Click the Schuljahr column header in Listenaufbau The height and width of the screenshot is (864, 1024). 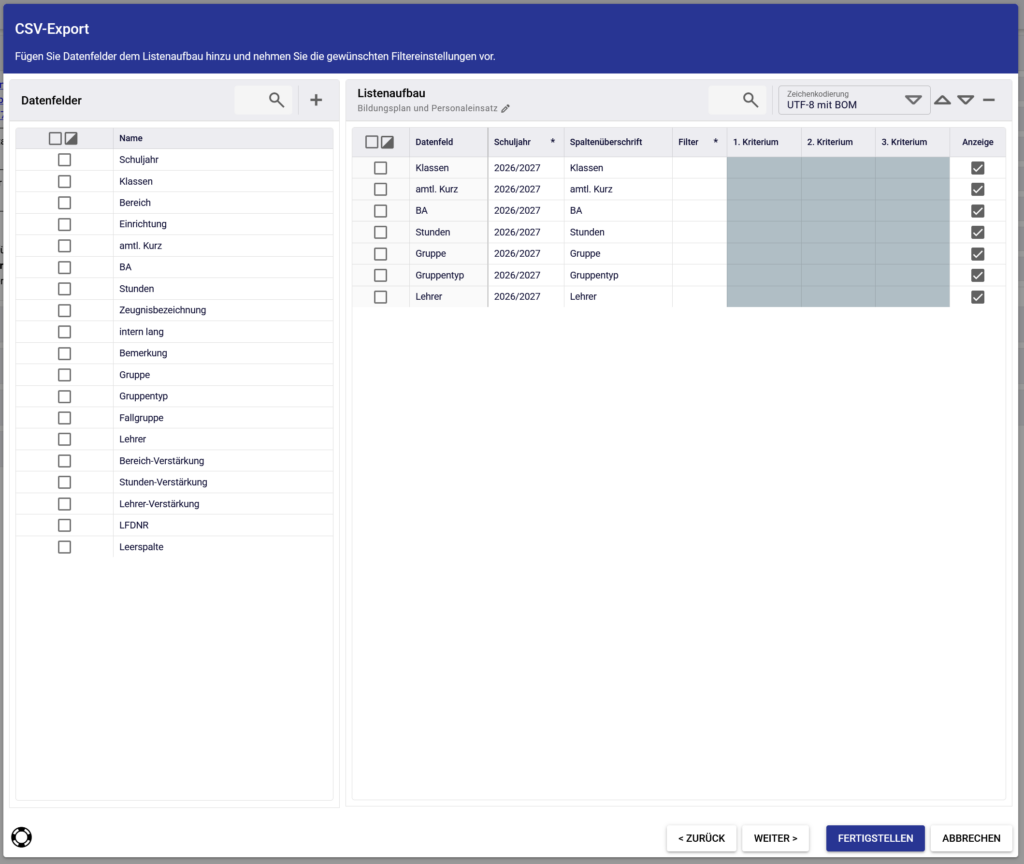526,142
